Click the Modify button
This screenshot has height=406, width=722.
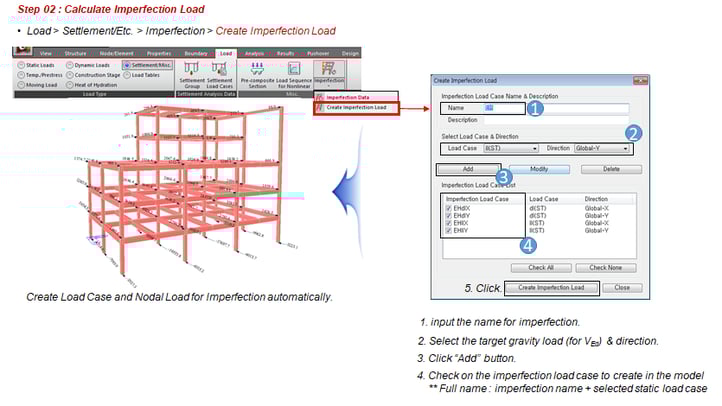(539, 169)
